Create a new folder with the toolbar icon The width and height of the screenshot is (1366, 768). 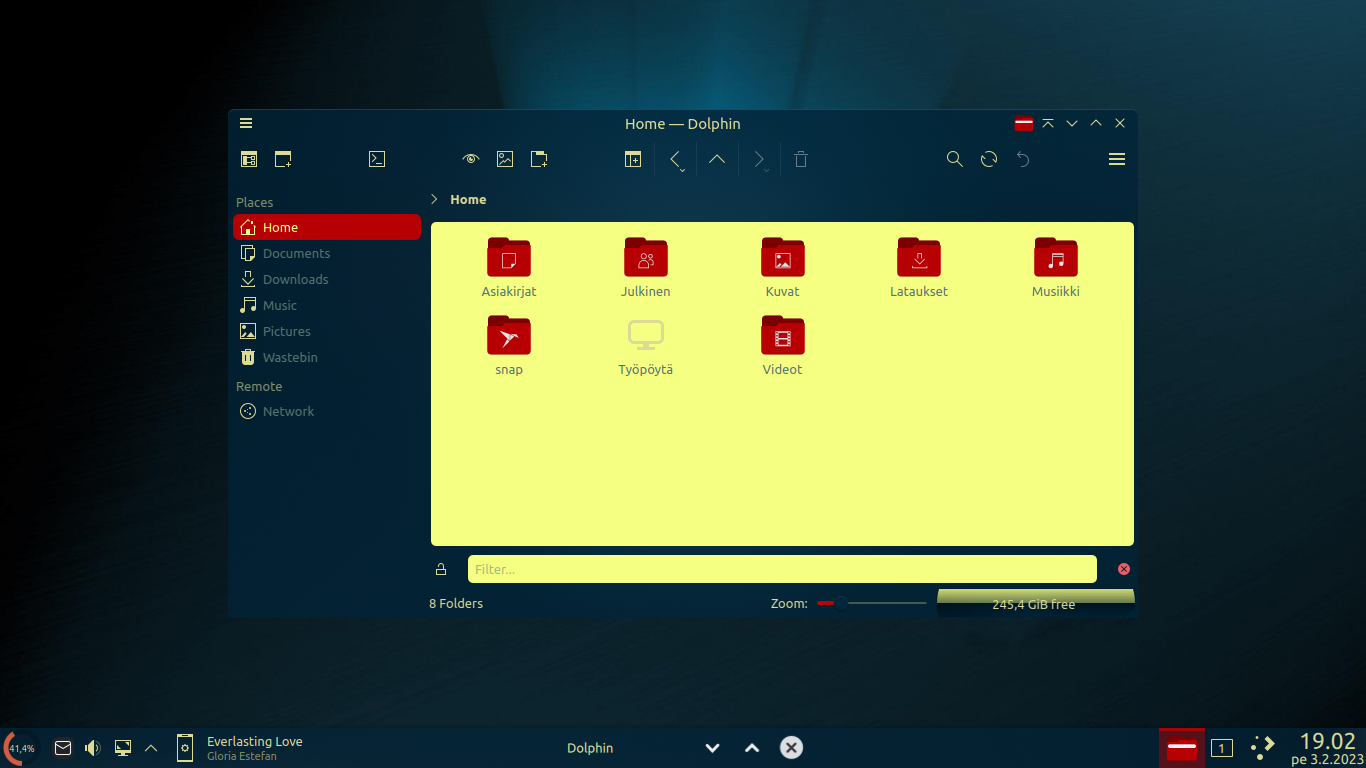pos(539,159)
